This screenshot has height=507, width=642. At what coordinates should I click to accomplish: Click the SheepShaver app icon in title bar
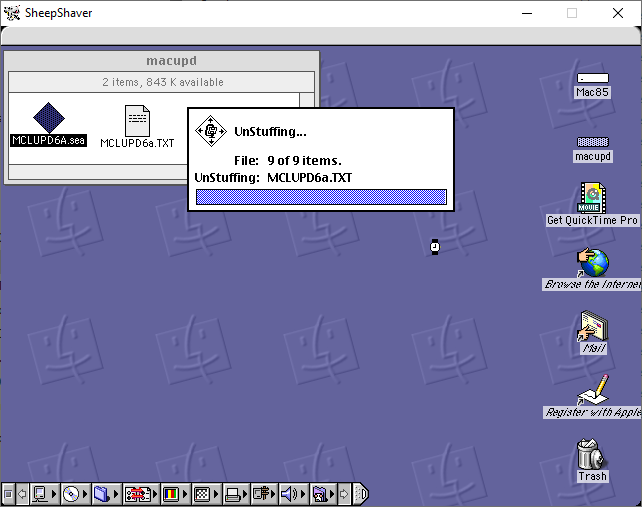12,13
